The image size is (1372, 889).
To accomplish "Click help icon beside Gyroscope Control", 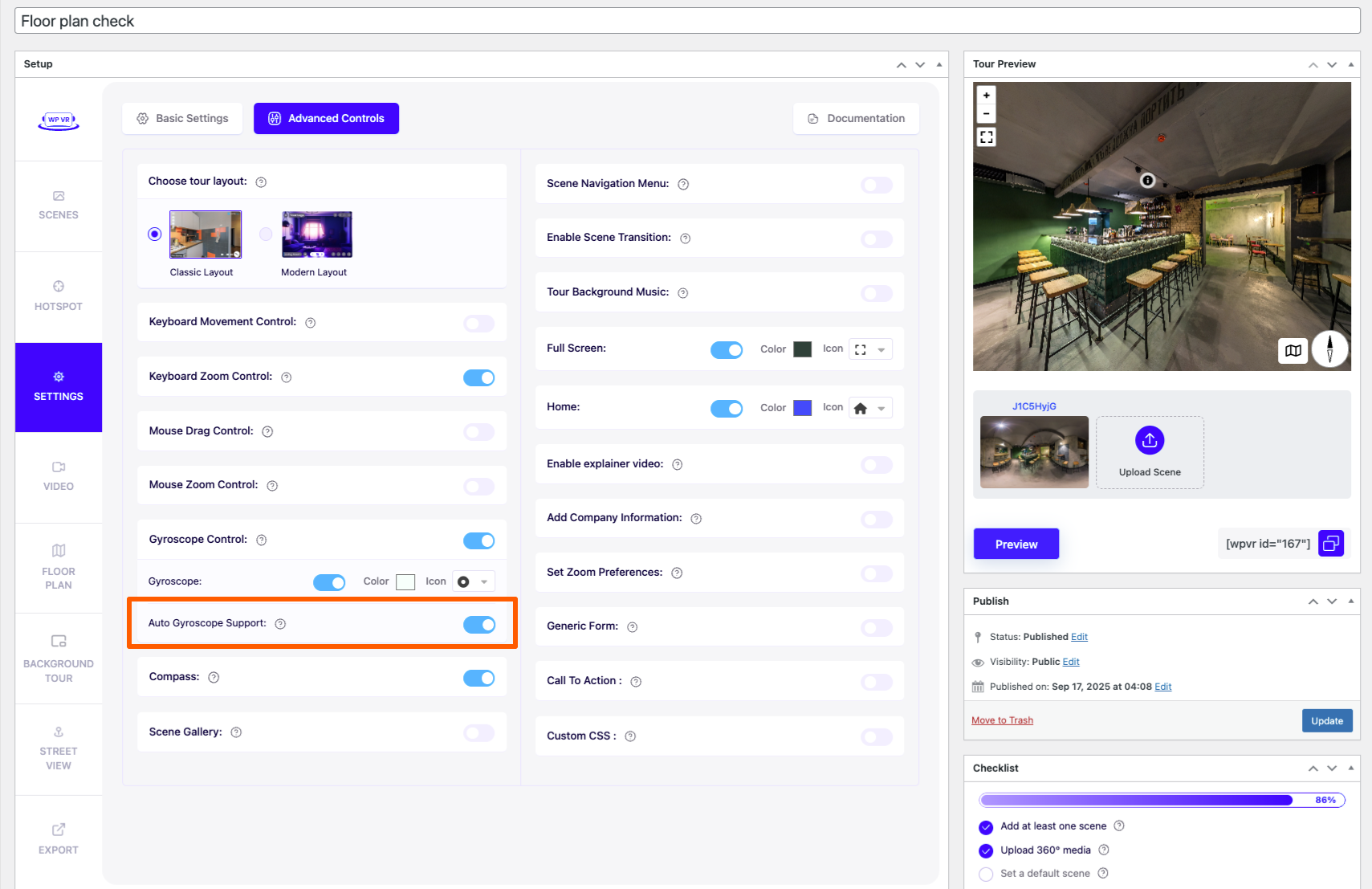I will [261, 540].
